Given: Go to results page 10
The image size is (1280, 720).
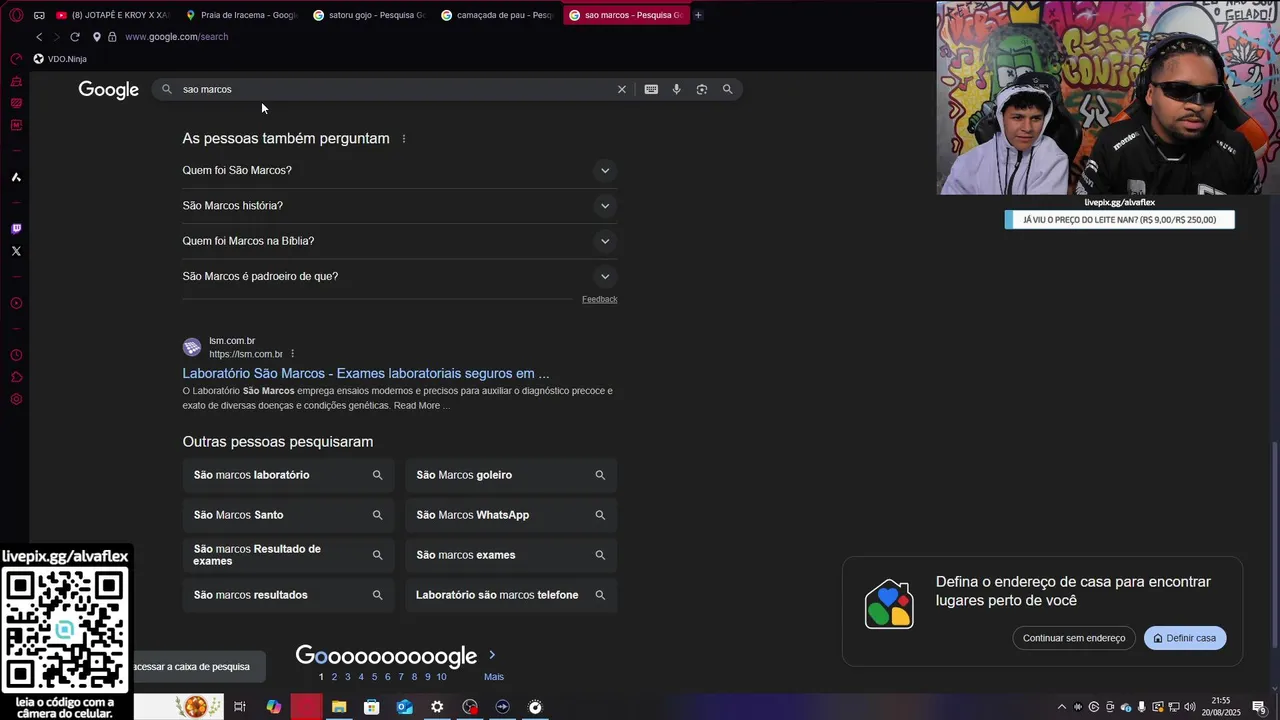Looking at the screenshot, I should pyautogui.click(x=441, y=677).
